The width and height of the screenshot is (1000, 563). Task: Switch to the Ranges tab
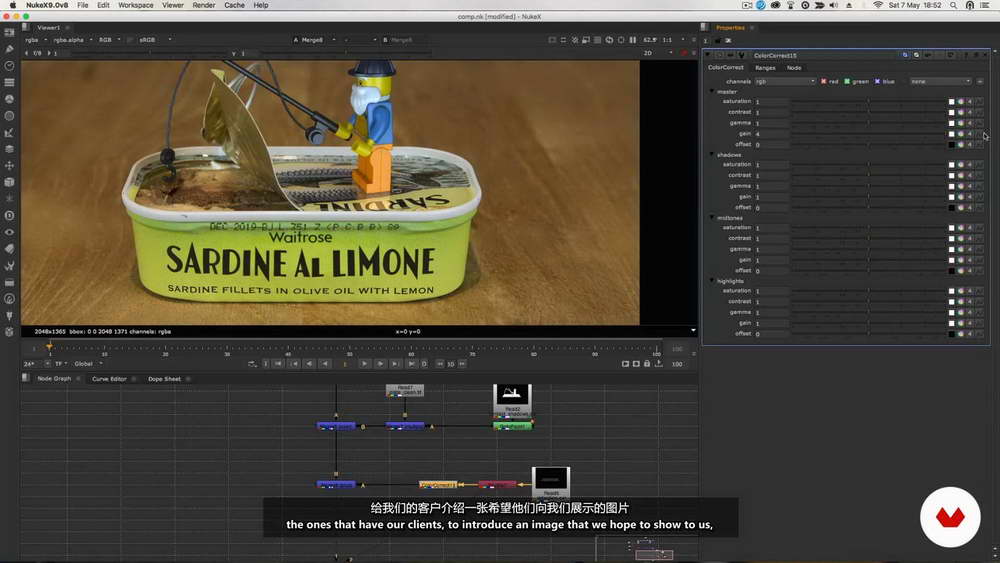pos(765,68)
